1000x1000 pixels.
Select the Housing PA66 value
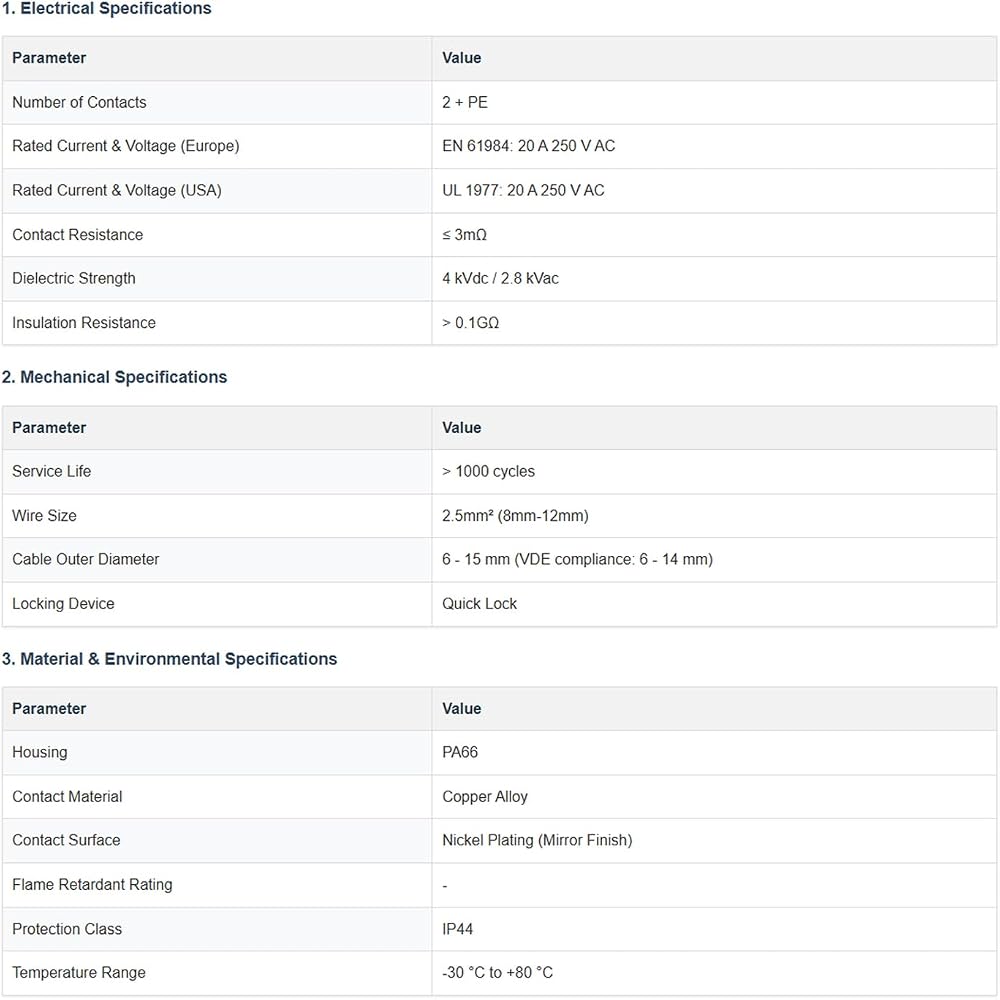pyautogui.click(x=460, y=752)
